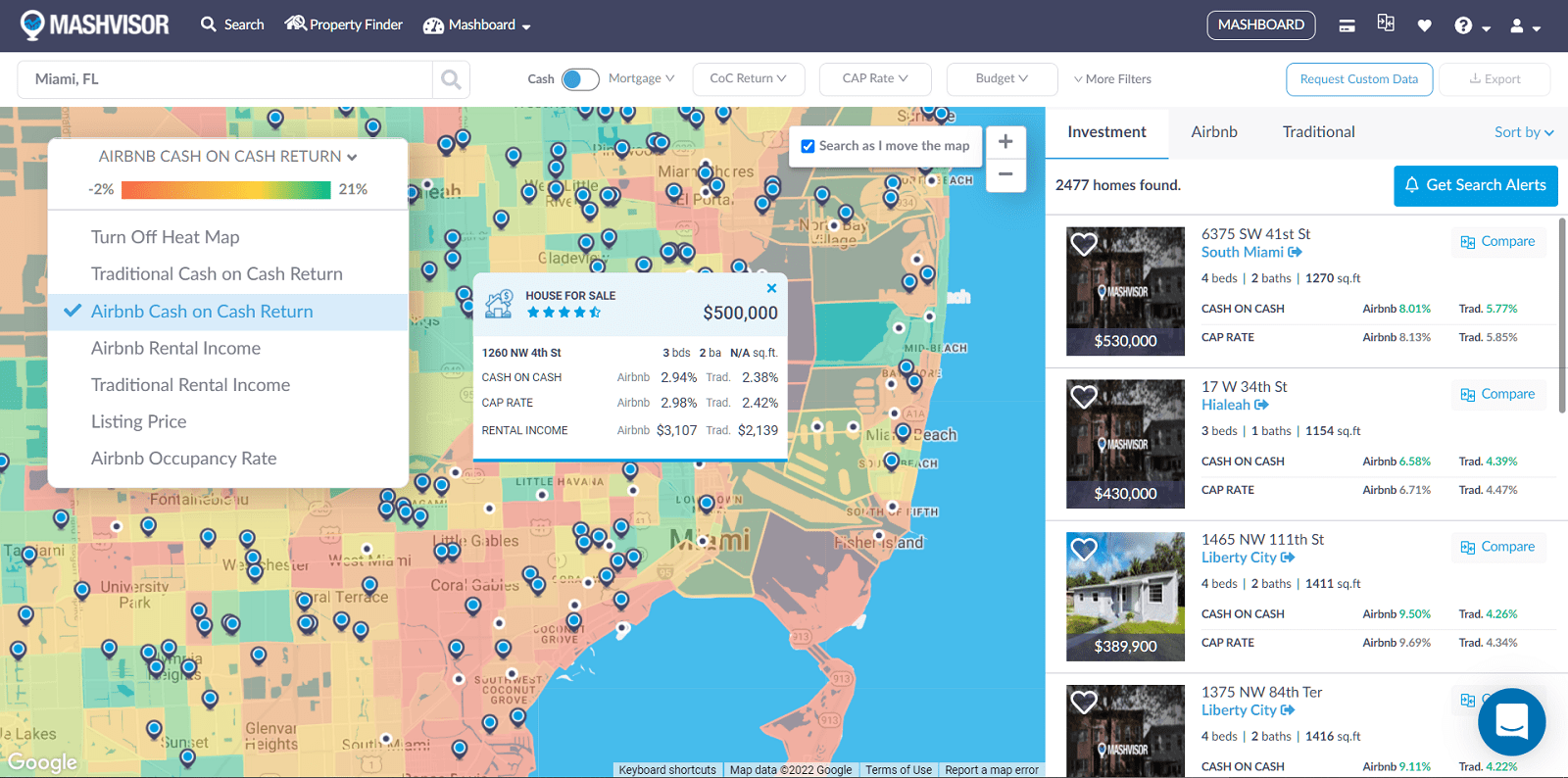Expand the CoC Return filter dropdown

click(x=748, y=78)
